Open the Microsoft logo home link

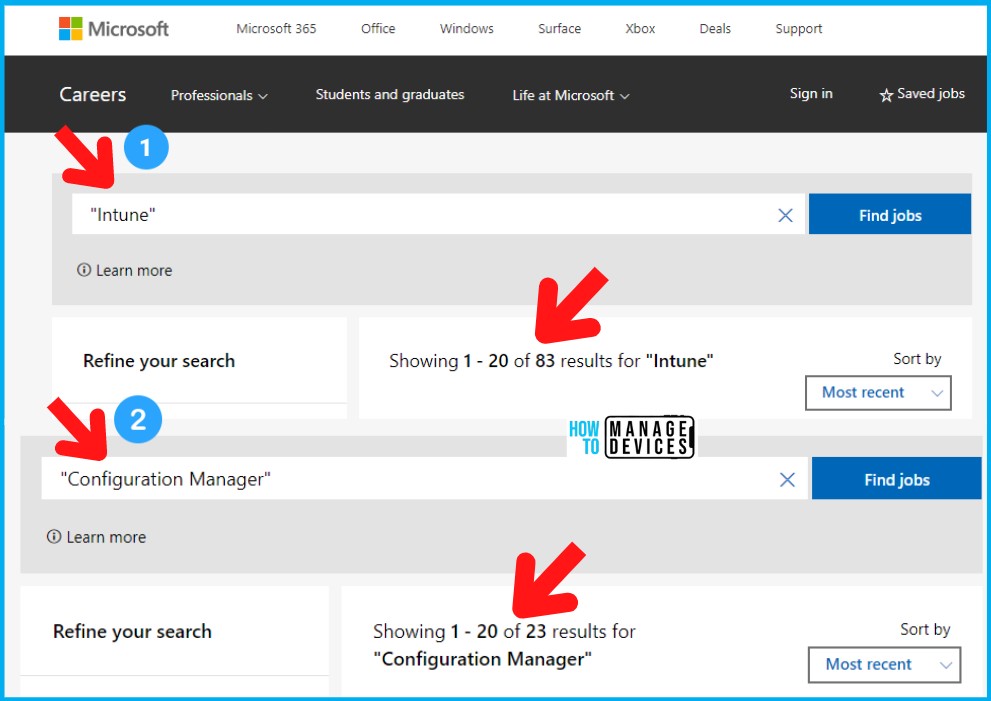point(114,28)
